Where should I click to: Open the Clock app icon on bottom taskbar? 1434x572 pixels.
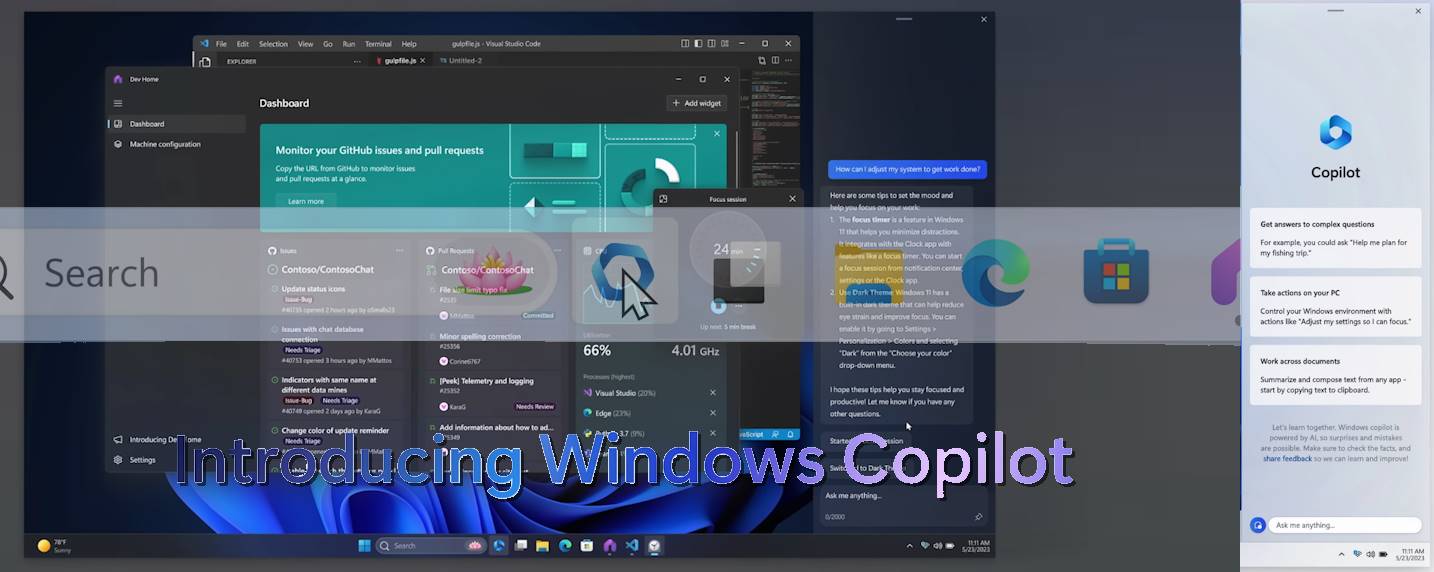click(654, 546)
